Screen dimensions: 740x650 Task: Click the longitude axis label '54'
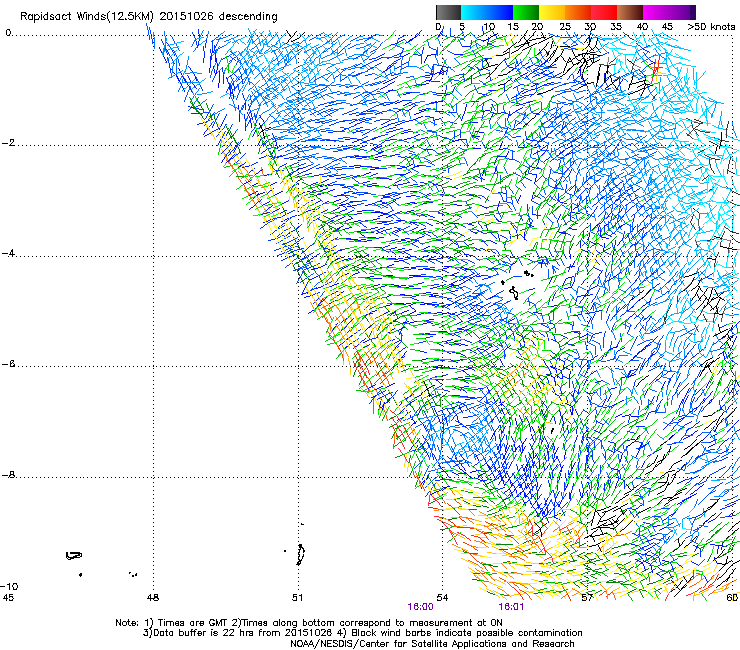click(x=442, y=598)
